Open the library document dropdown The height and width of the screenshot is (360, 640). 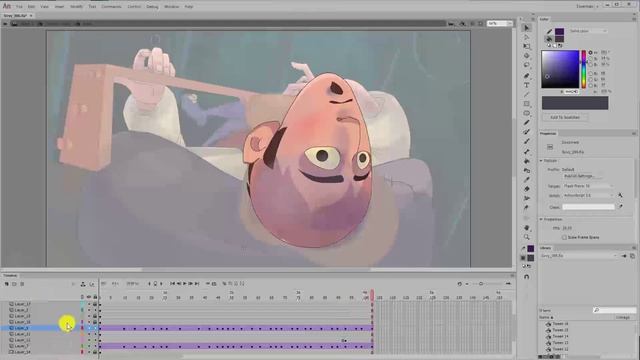coord(579,256)
